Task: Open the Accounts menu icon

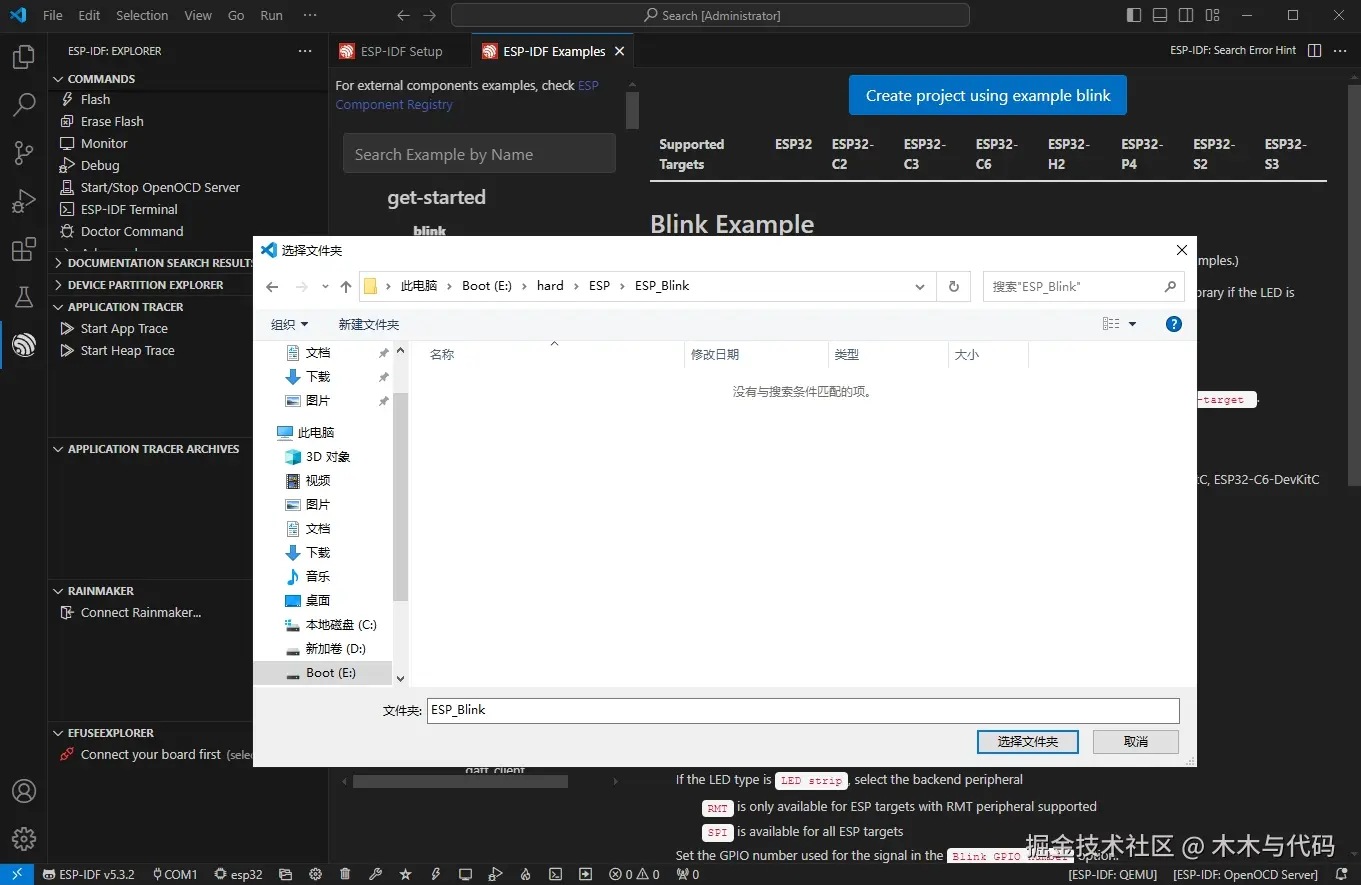Action: pyautogui.click(x=24, y=791)
